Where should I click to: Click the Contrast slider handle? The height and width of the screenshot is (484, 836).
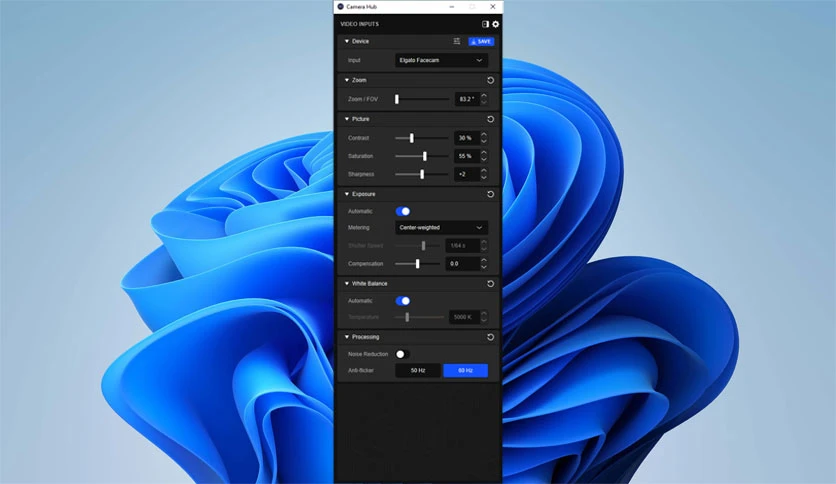pyautogui.click(x=412, y=138)
